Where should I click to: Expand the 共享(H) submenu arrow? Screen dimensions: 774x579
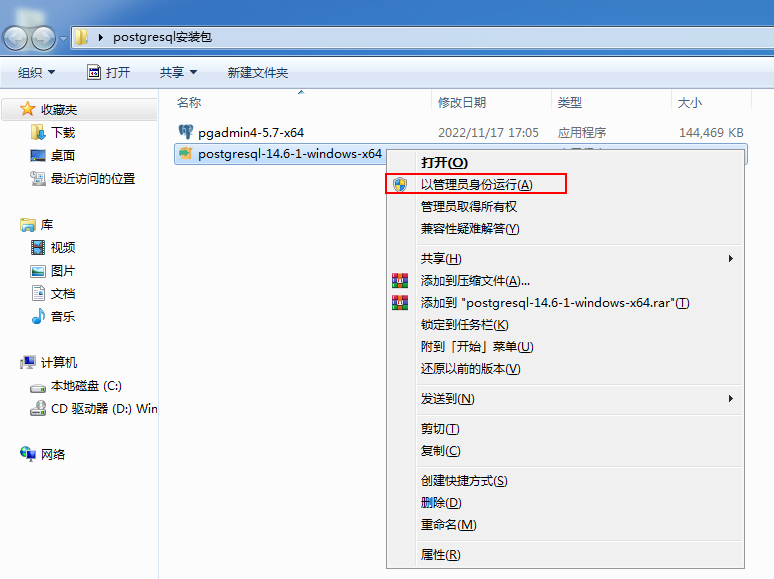click(731, 259)
